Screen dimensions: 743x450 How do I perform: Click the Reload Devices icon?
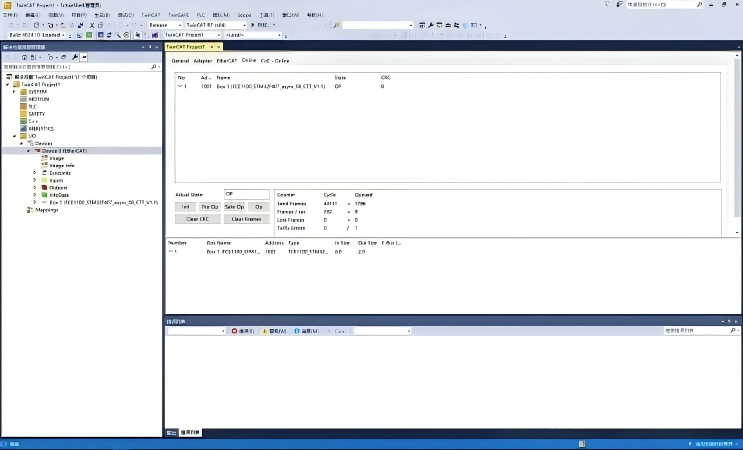(x=109, y=35)
